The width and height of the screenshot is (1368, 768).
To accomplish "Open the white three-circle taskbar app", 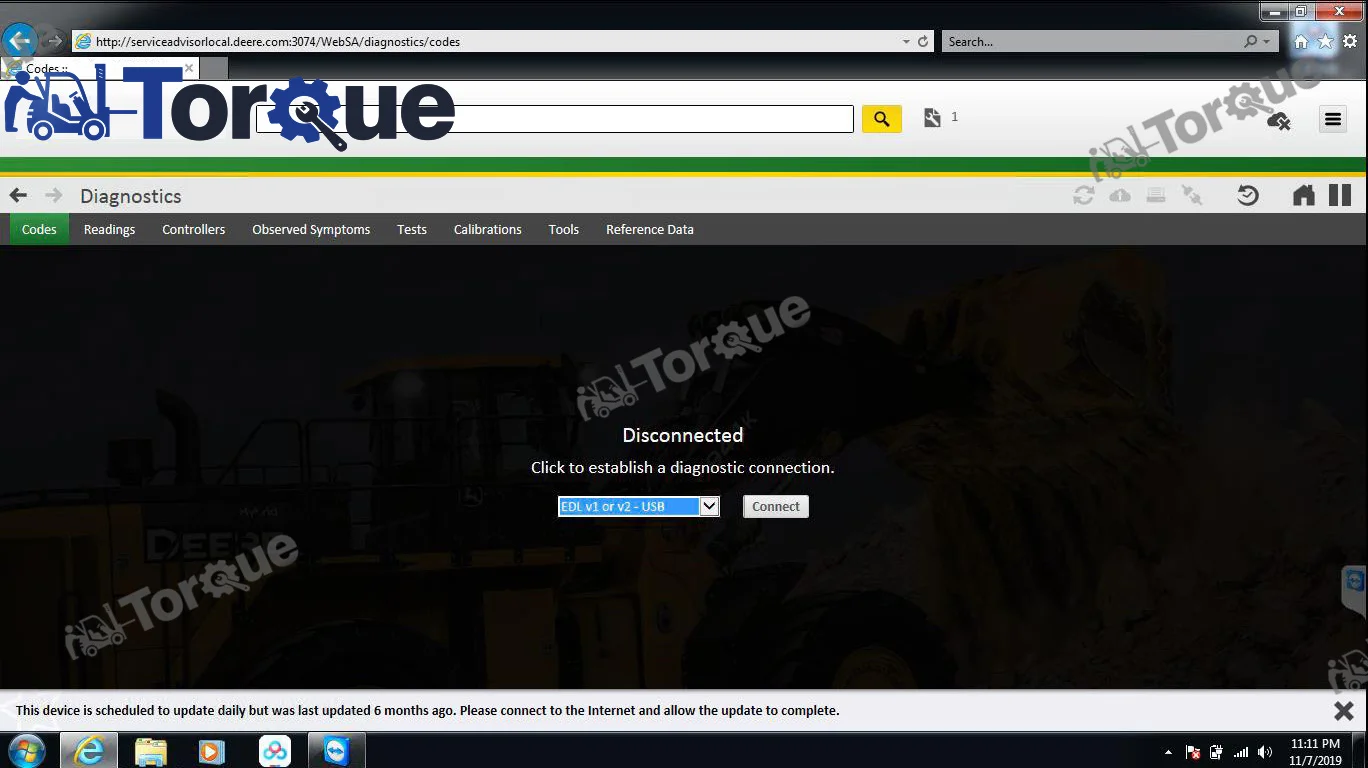I will 274,750.
